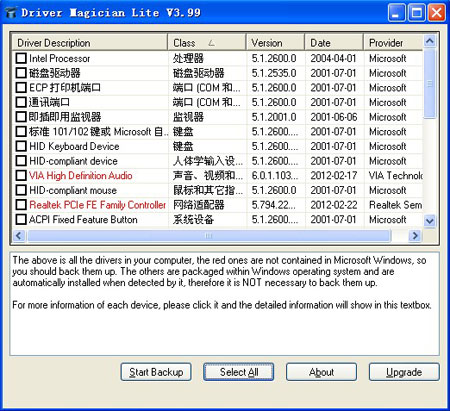The image size is (450, 411).
Task: Click the Upgrade button
Action: click(x=404, y=372)
